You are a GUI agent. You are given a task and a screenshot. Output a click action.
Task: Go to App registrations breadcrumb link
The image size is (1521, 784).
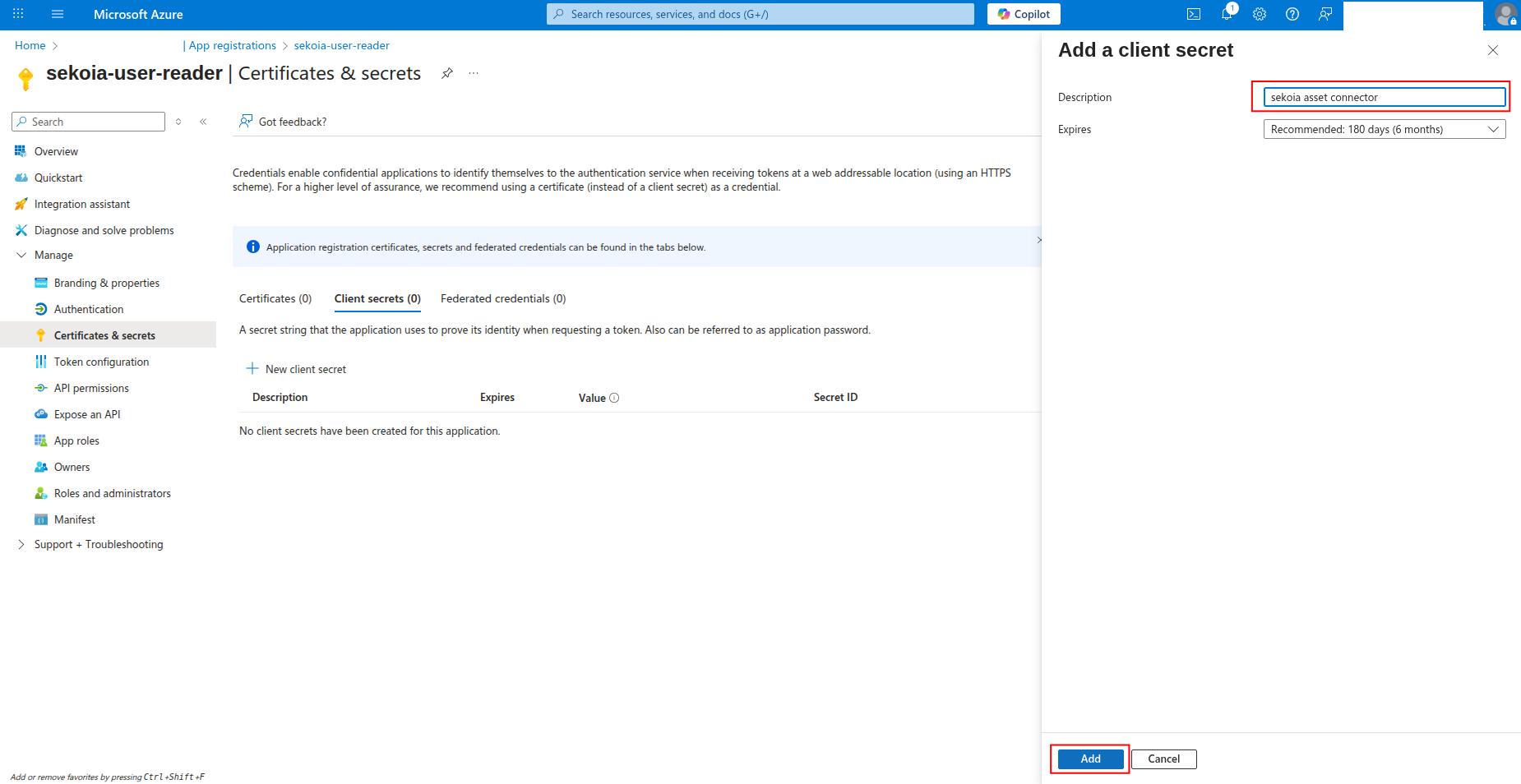pyautogui.click(x=233, y=45)
